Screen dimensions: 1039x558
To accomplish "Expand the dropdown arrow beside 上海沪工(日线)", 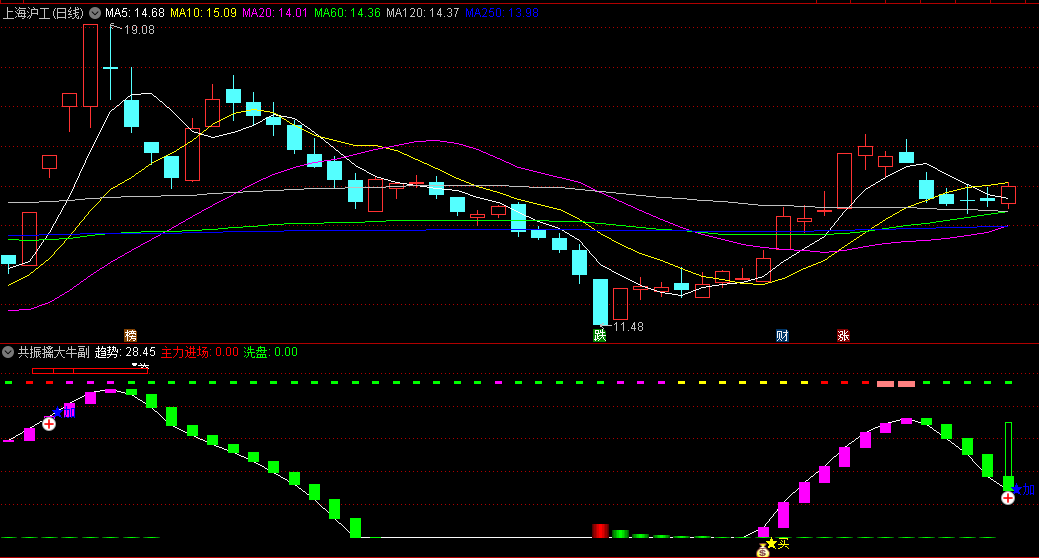I will point(95,13).
